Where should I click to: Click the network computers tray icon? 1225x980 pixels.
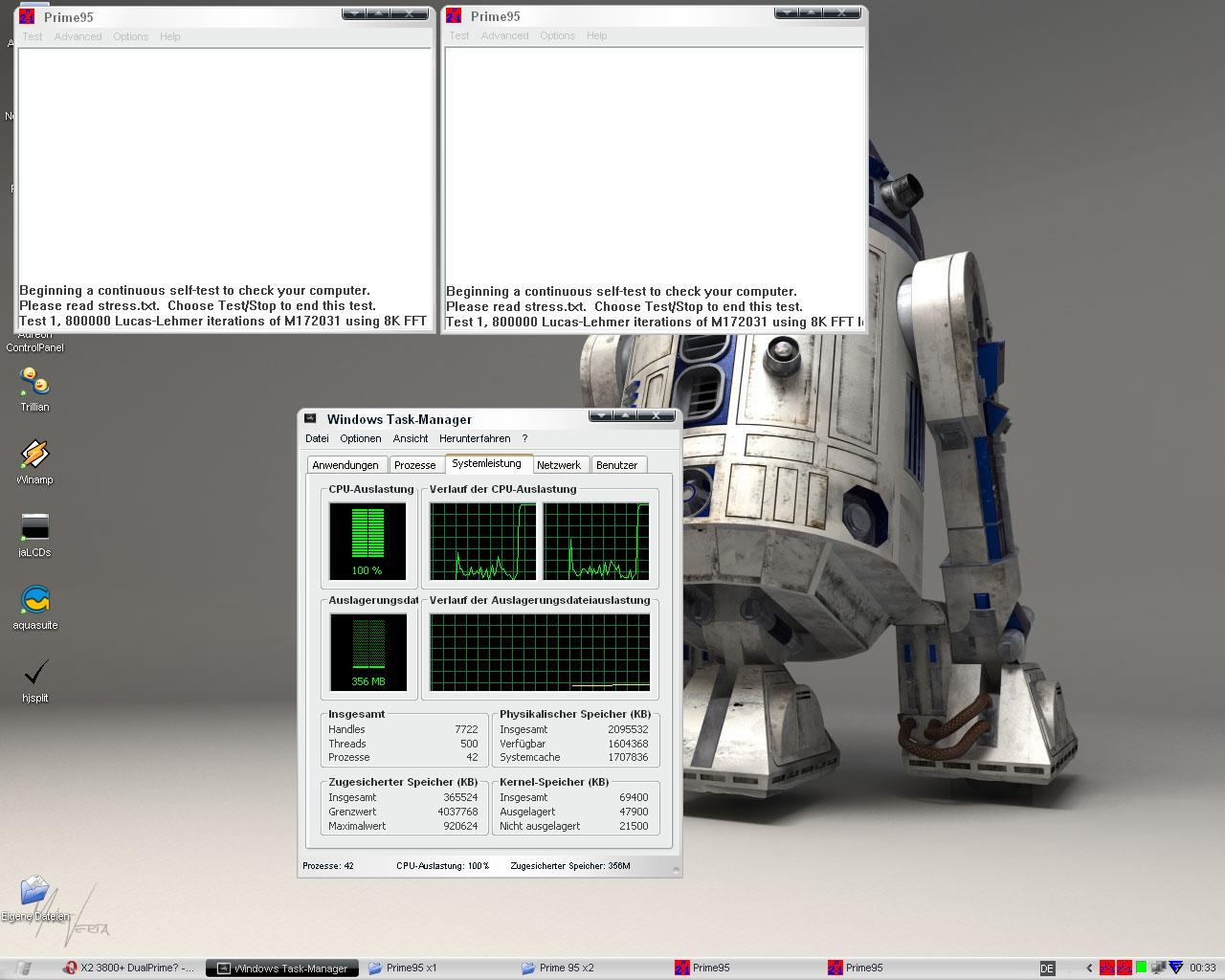point(1158,968)
